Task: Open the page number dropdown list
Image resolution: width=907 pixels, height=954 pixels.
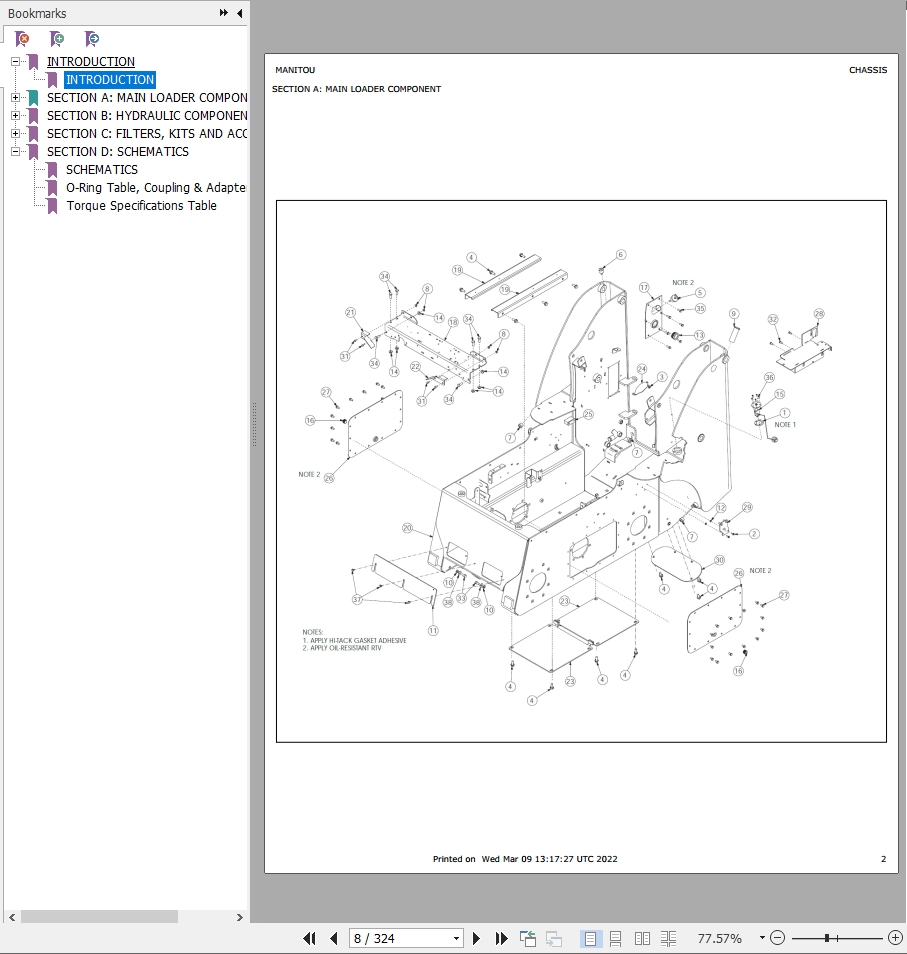Action: point(457,938)
